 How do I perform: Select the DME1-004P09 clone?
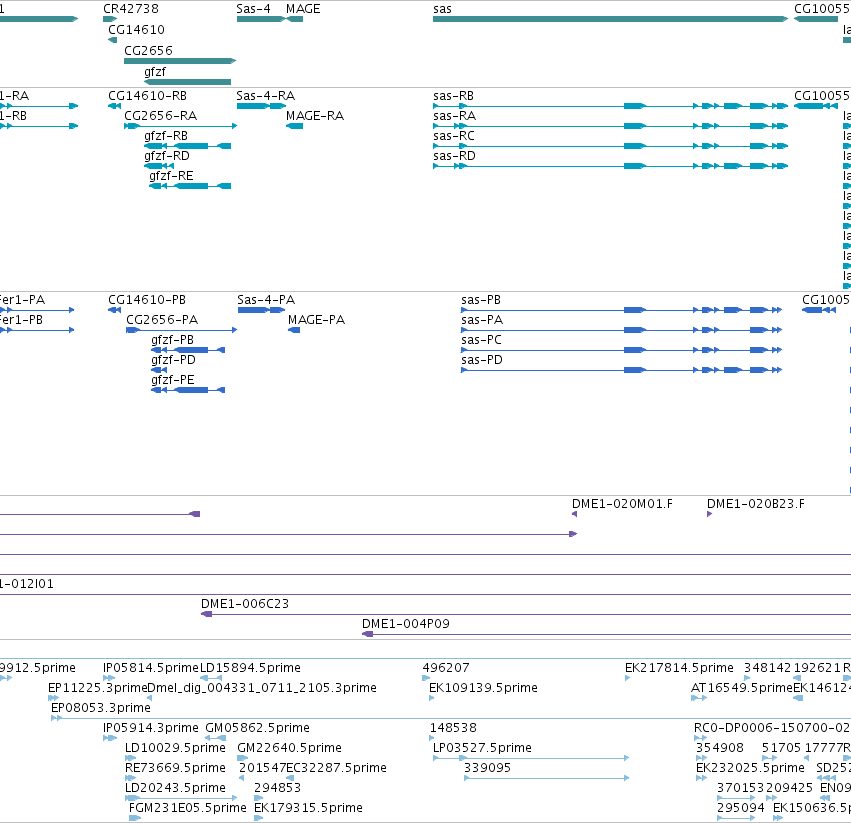(x=606, y=634)
